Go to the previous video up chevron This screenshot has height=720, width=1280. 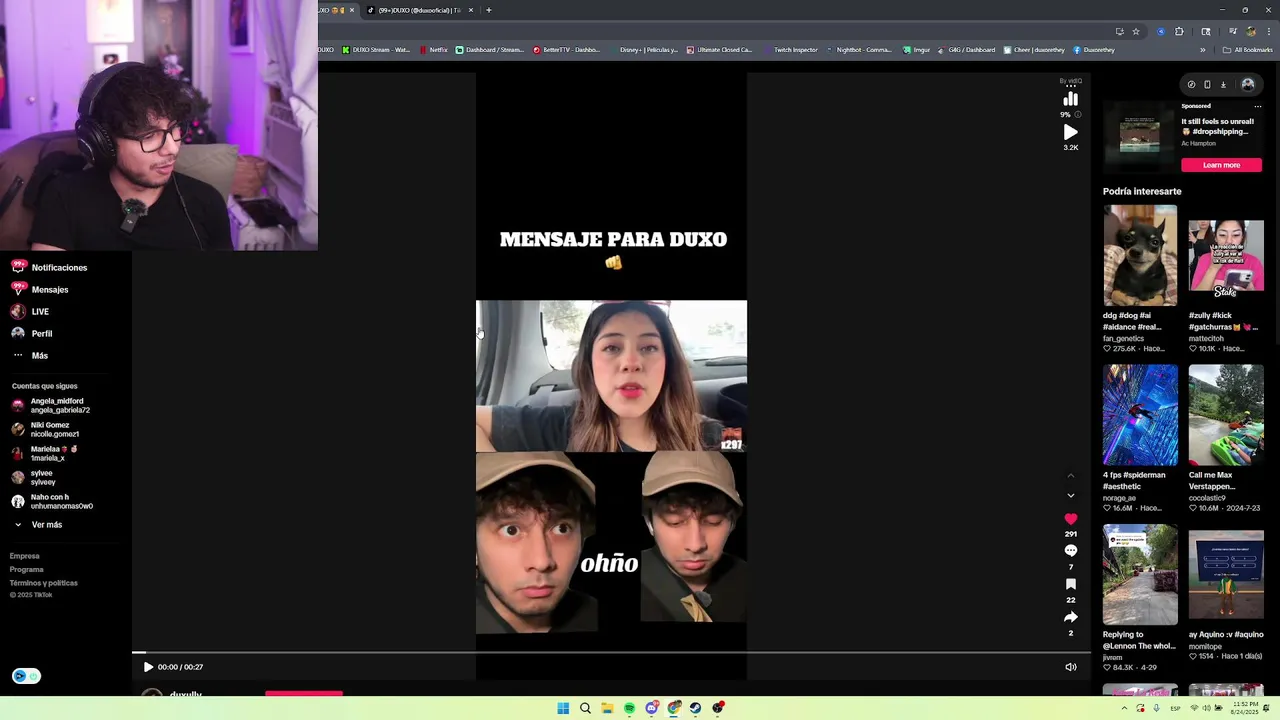(1071, 476)
